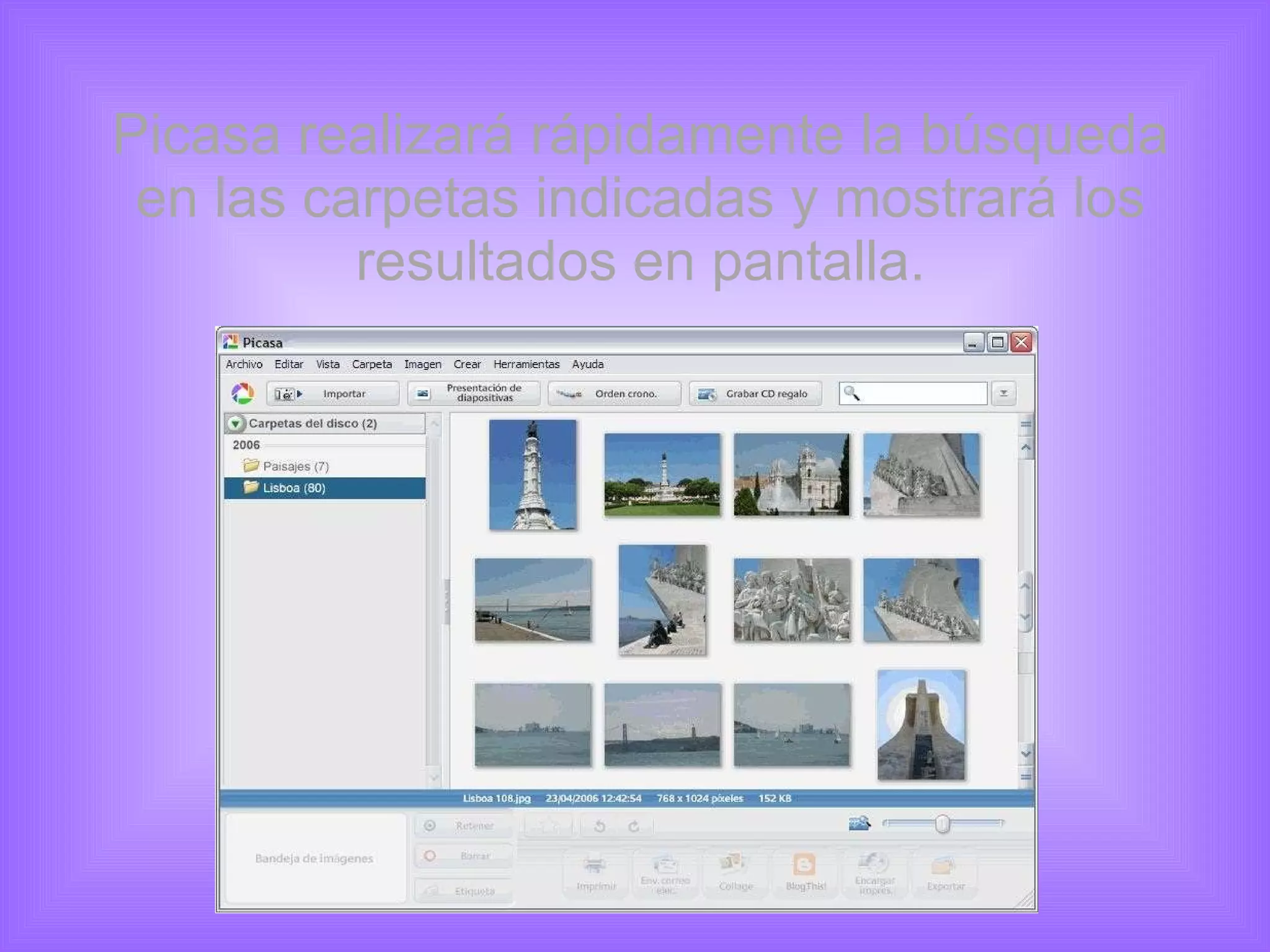1270x952 pixels.
Task: Click the Etiqueta button label
Action: point(475,891)
